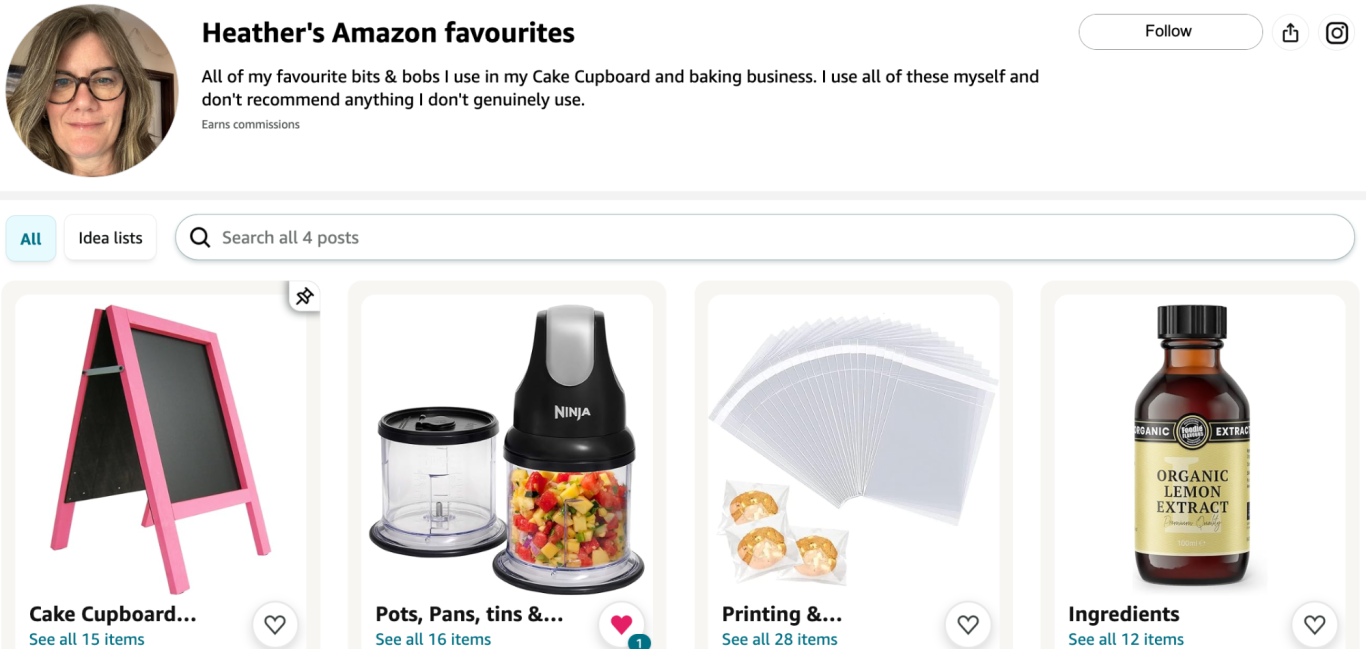This screenshot has width=1366, height=649.
Task: Like the Cake Cupboard list with heart
Action: [275, 625]
